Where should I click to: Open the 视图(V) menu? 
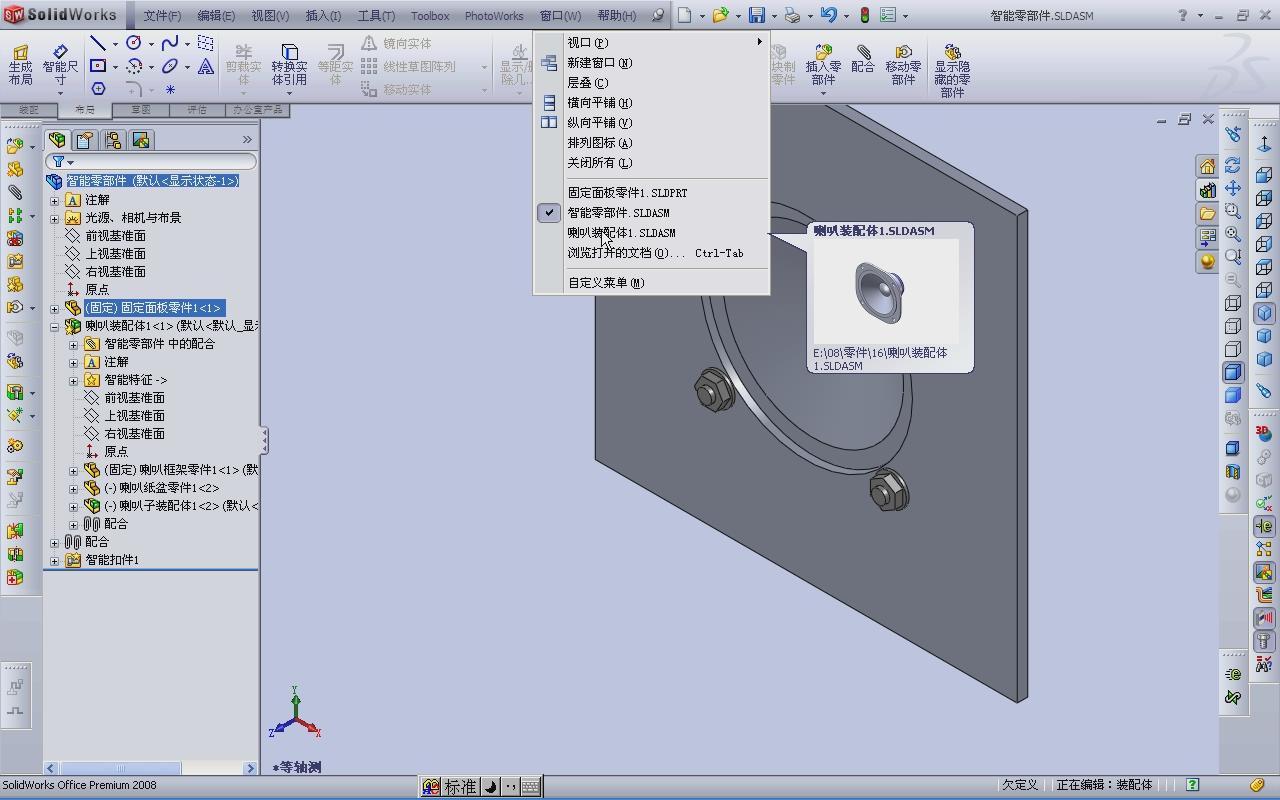270,16
